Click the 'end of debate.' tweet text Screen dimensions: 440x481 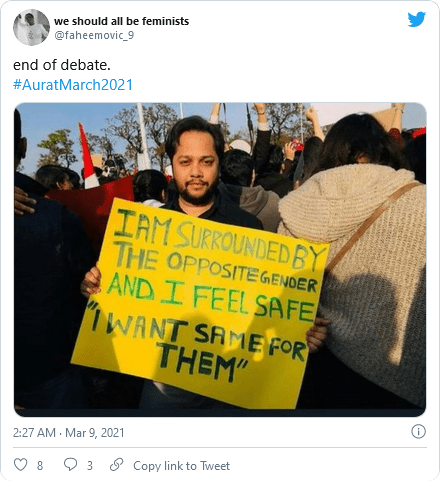tap(62, 65)
